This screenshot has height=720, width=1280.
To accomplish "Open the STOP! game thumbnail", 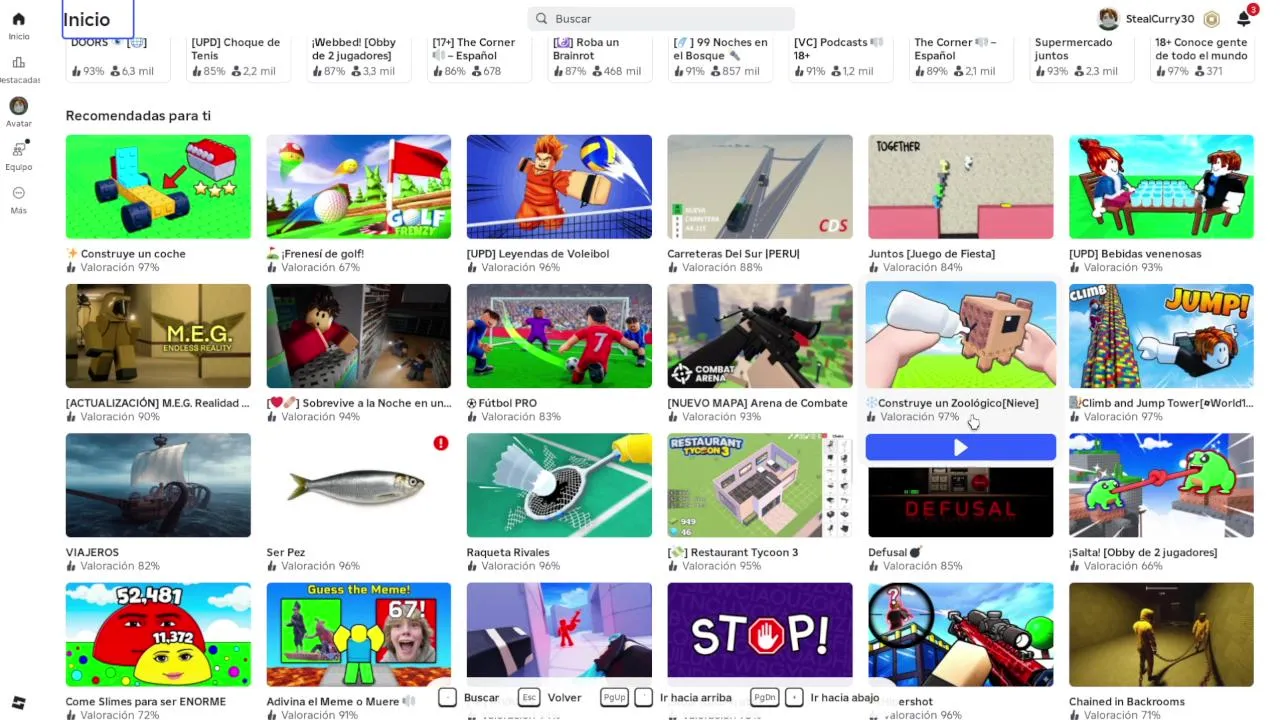I will coord(760,635).
